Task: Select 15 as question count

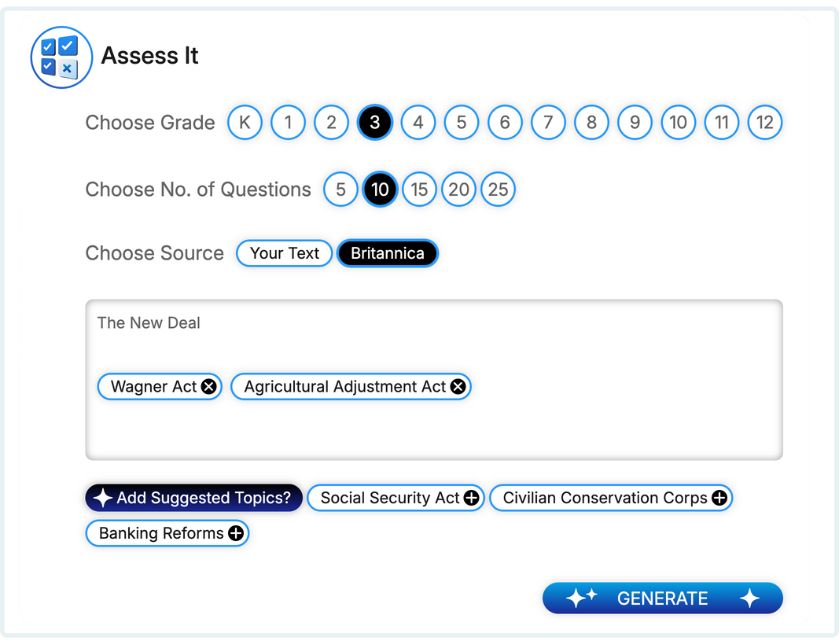Action: pyautogui.click(x=419, y=190)
